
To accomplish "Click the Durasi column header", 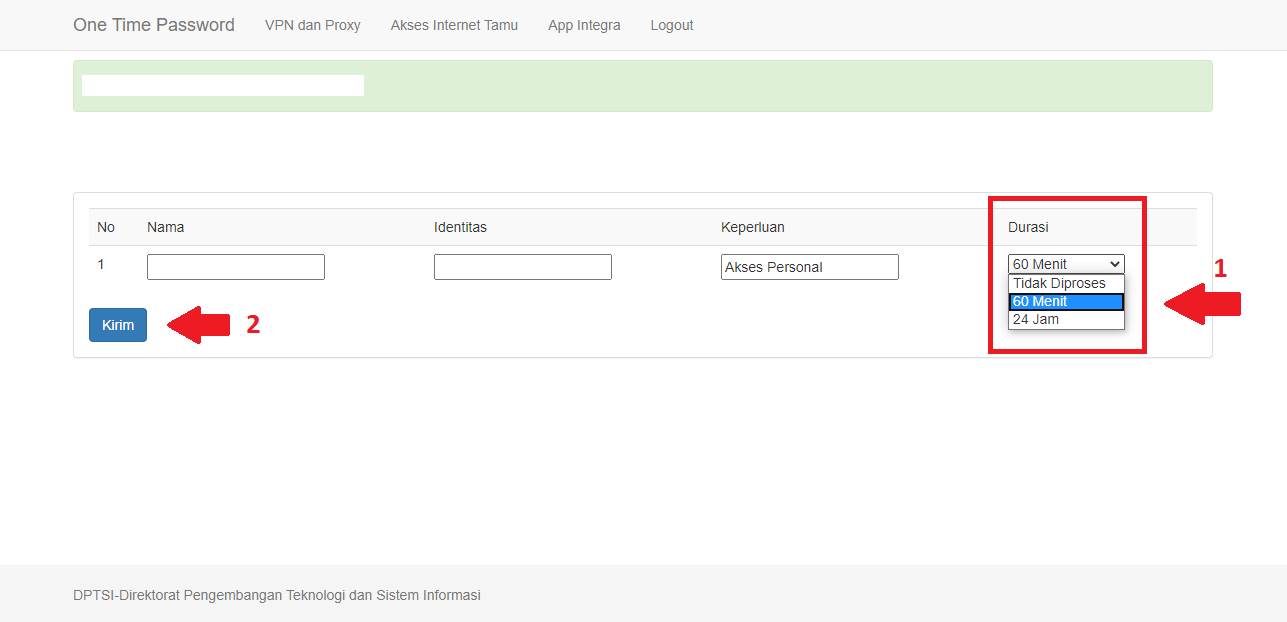I will 1028,227.
